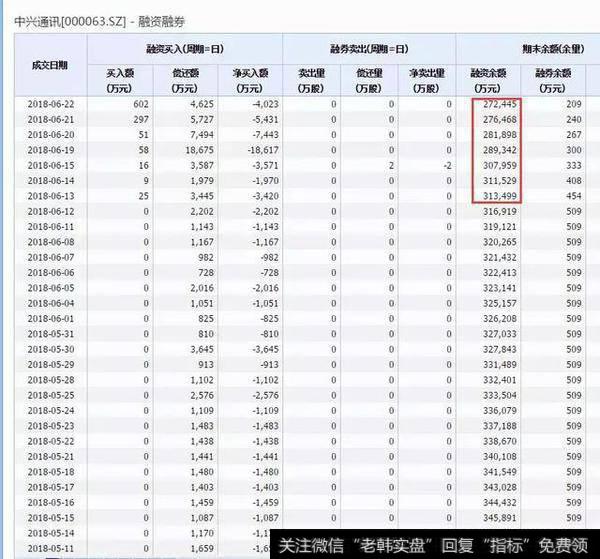Select the 2018-05-18 date cell

click(51, 472)
